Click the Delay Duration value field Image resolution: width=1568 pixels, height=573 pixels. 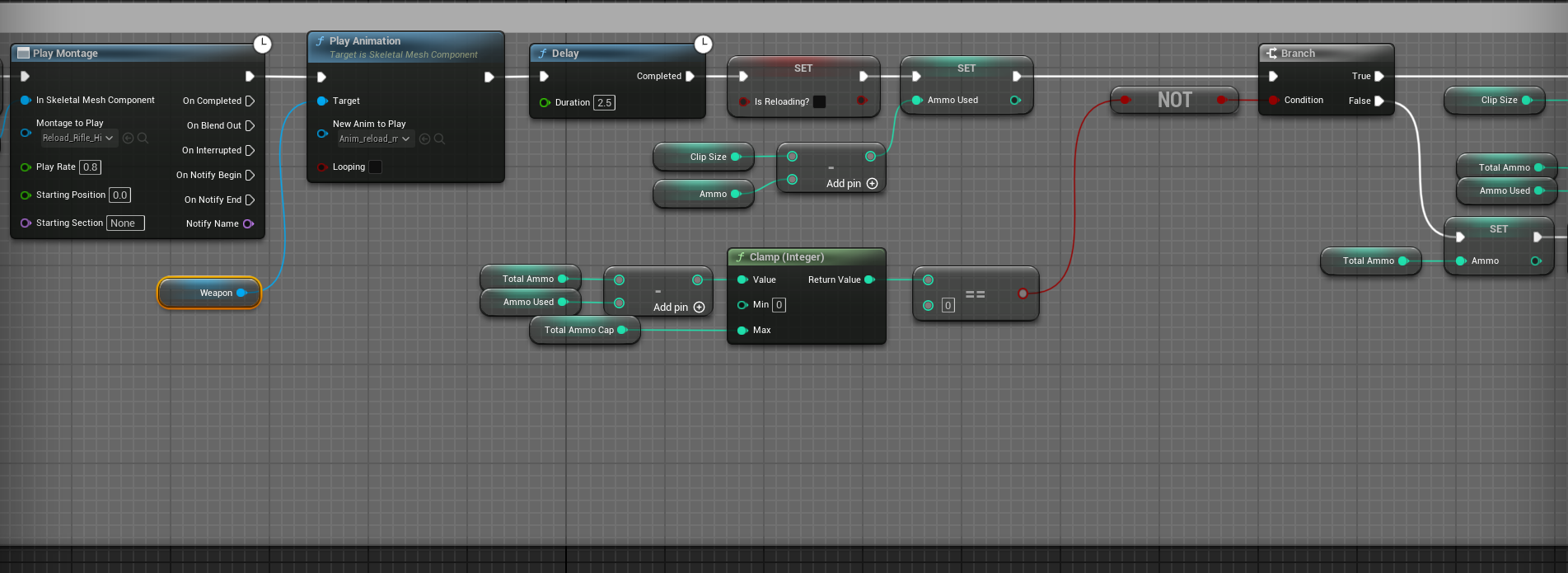(x=604, y=103)
